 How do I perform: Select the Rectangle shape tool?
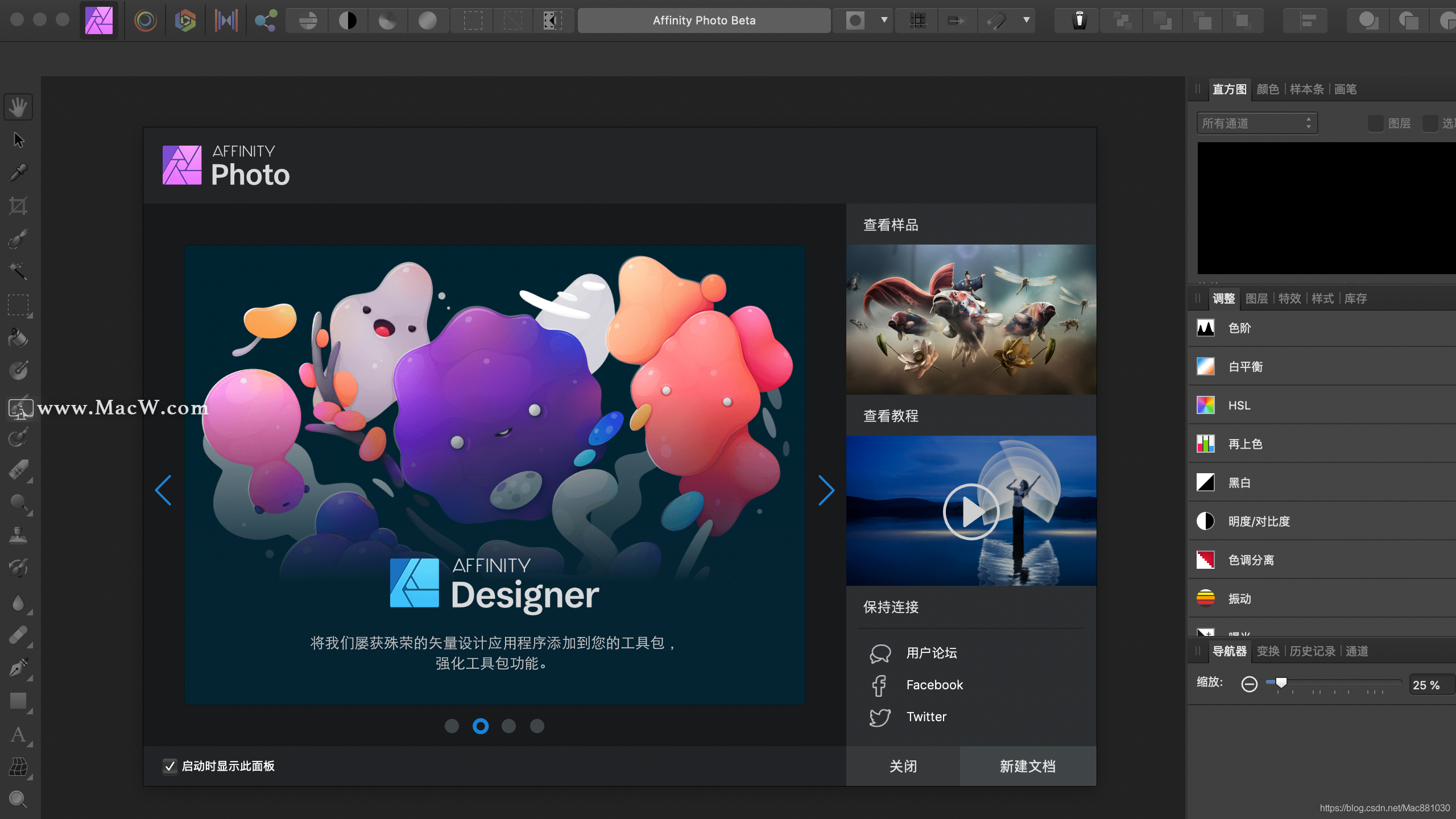point(18,701)
